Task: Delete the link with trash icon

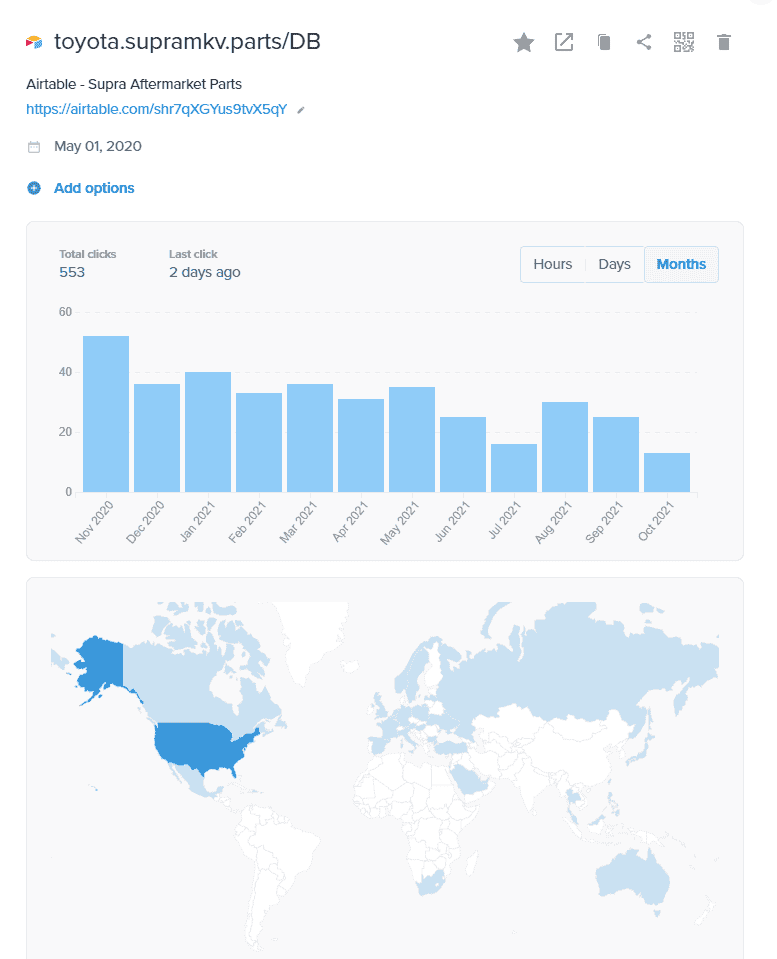Action: 724,42
